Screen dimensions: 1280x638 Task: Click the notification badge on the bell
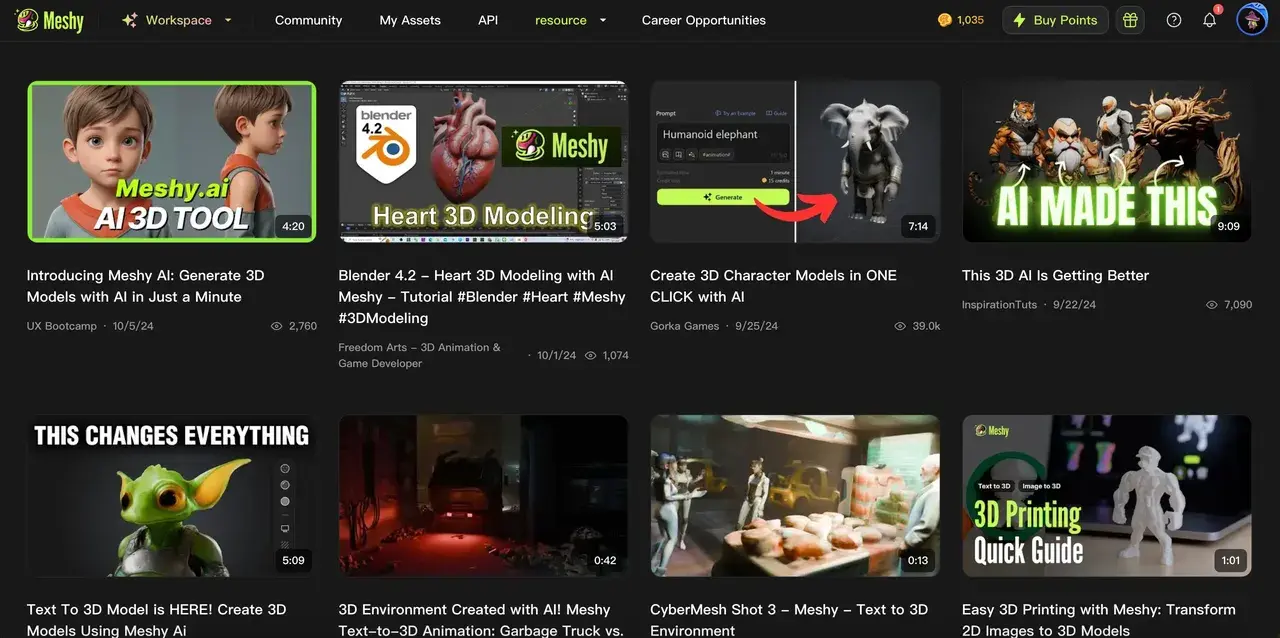tap(1217, 8)
